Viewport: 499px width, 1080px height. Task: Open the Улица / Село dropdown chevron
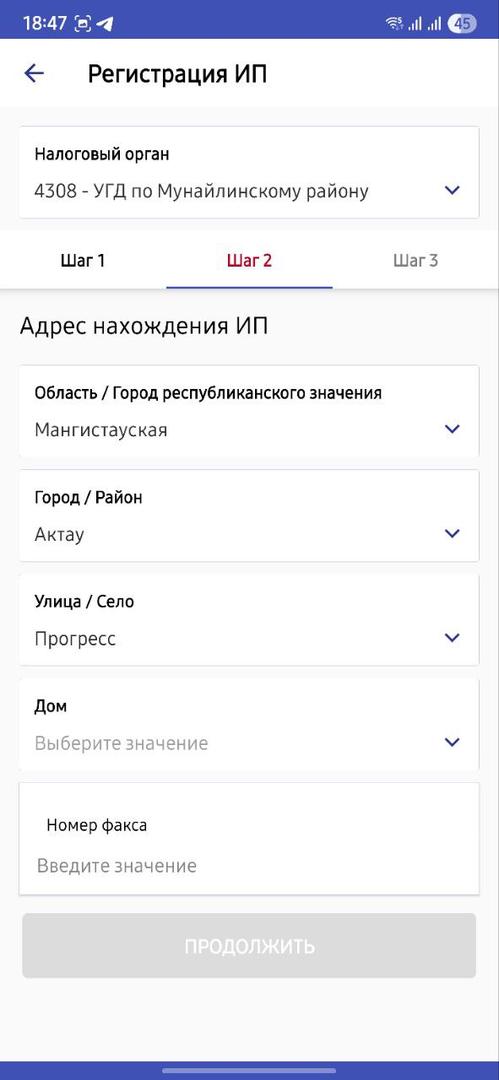click(x=452, y=638)
